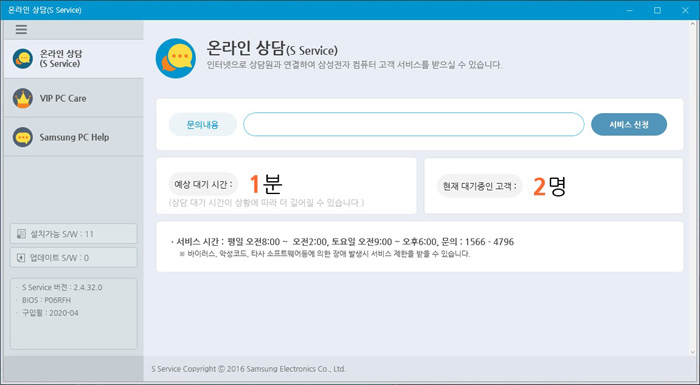Click the BIOS : P06RFH text
Image resolution: width=700 pixels, height=385 pixels.
click(x=46, y=300)
